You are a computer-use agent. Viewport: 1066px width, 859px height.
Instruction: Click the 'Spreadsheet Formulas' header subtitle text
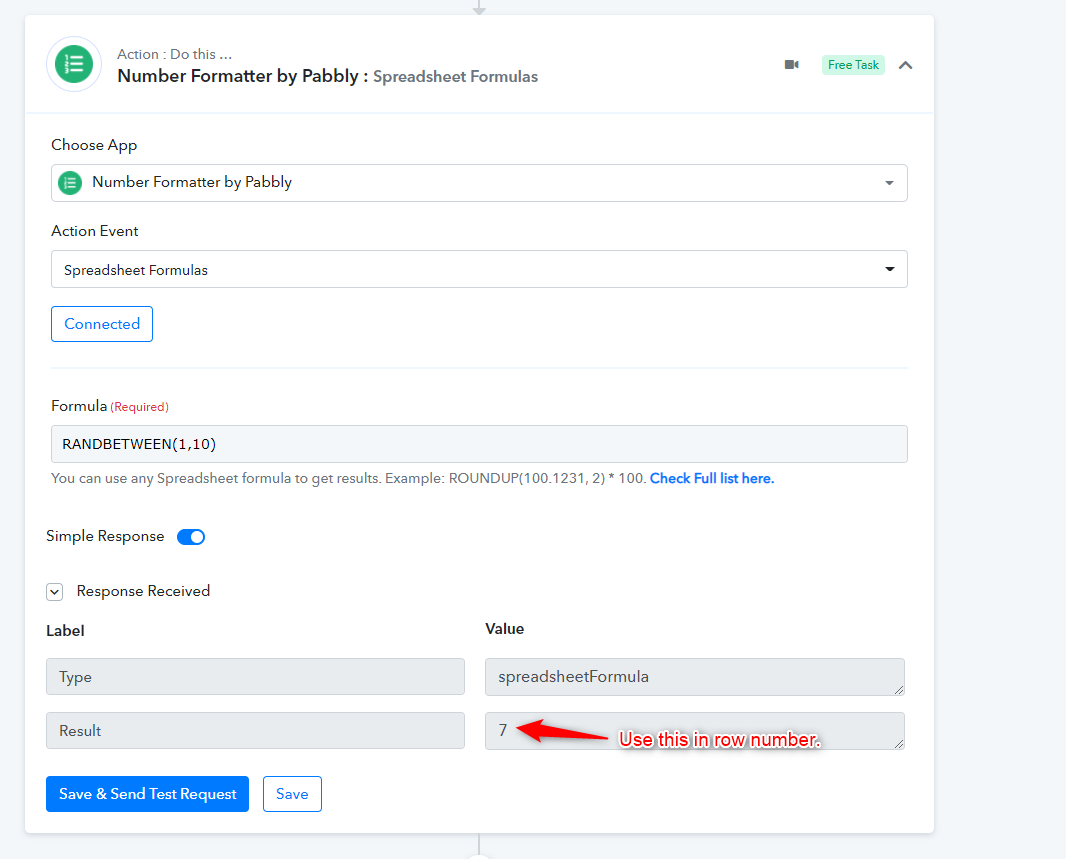tap(455, 77)
